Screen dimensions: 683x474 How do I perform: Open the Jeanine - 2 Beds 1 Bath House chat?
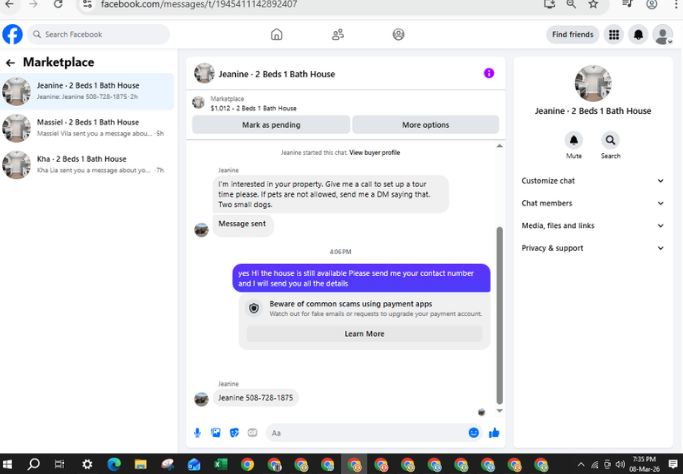[87, 91]
